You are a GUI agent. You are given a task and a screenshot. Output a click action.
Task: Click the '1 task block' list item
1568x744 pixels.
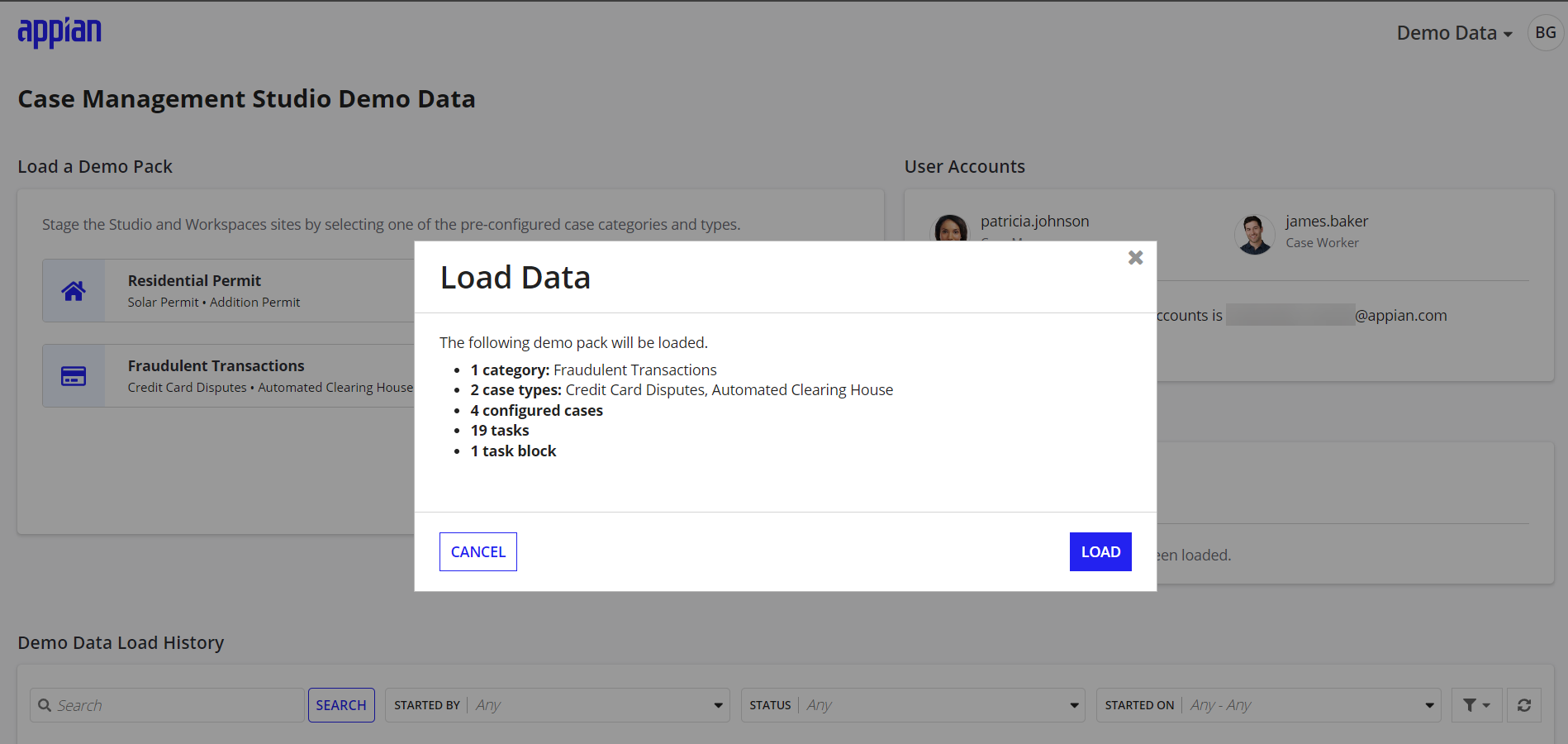tap(513, 451)
